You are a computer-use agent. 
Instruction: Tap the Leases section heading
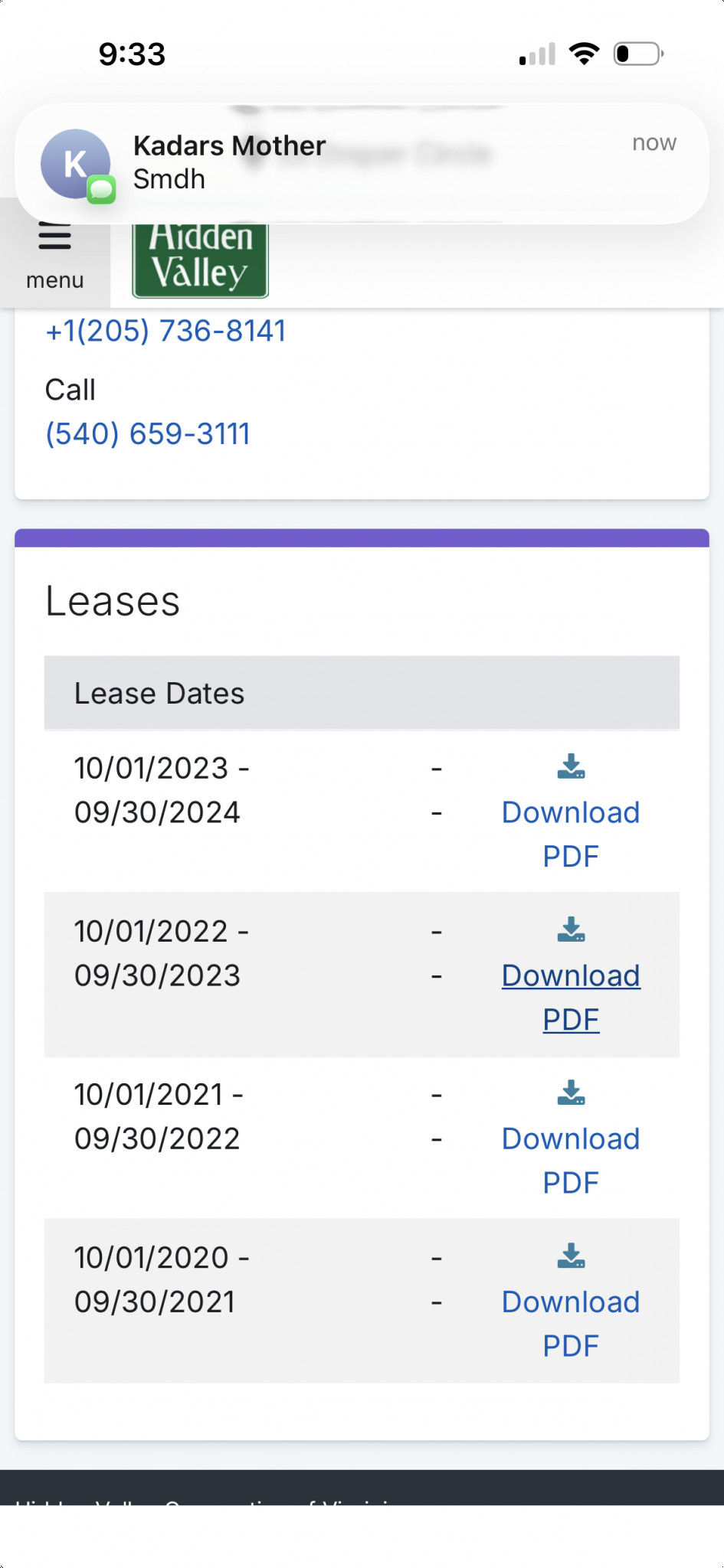click(113, 601)
